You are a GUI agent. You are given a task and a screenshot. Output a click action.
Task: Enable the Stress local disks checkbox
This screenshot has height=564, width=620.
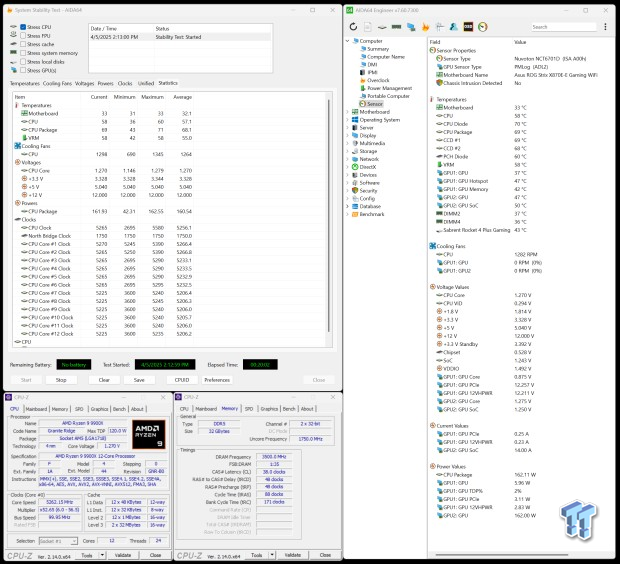coord(23,62)
